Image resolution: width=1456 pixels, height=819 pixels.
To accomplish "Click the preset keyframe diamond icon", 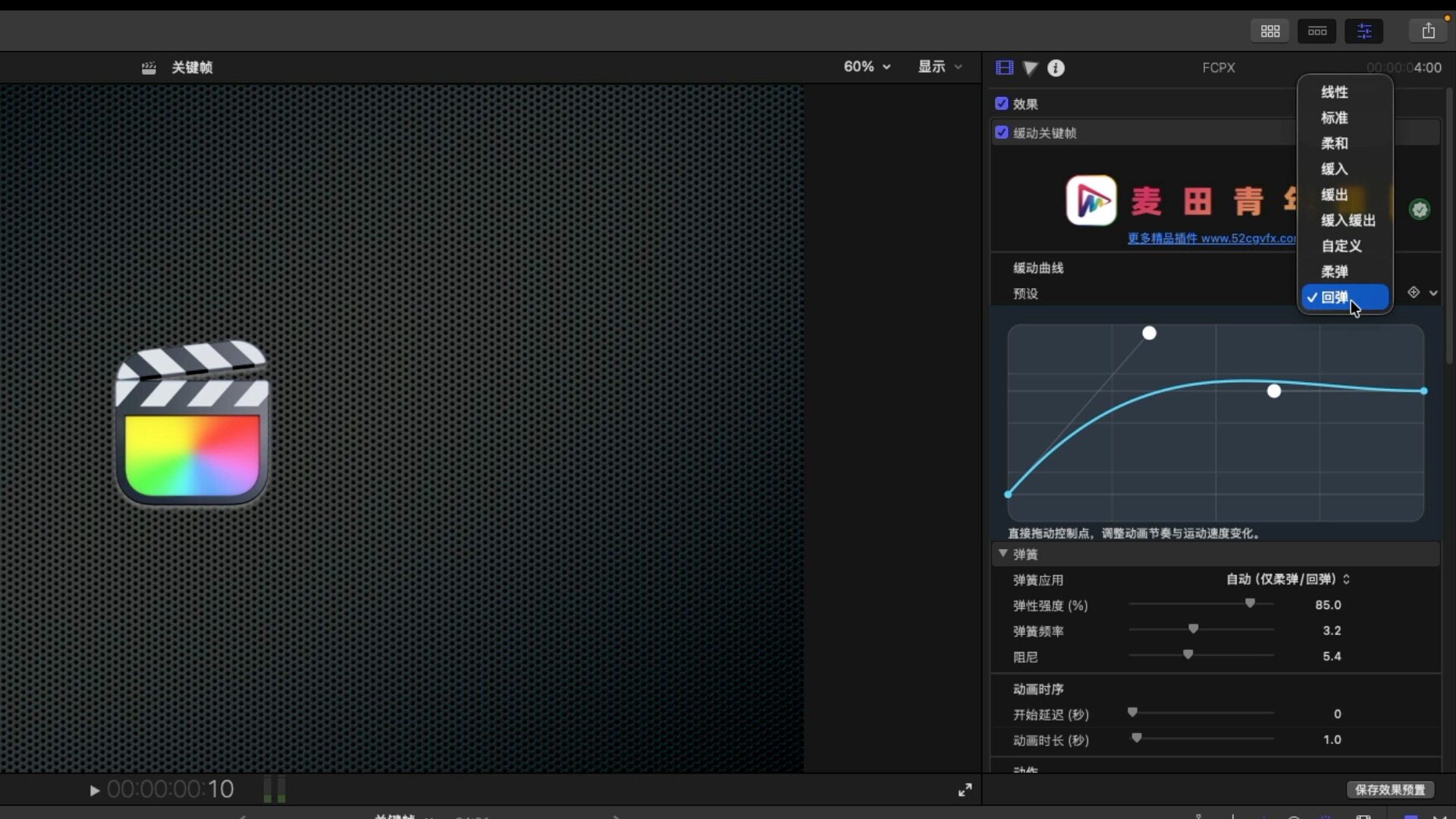I will (1414, 293).
